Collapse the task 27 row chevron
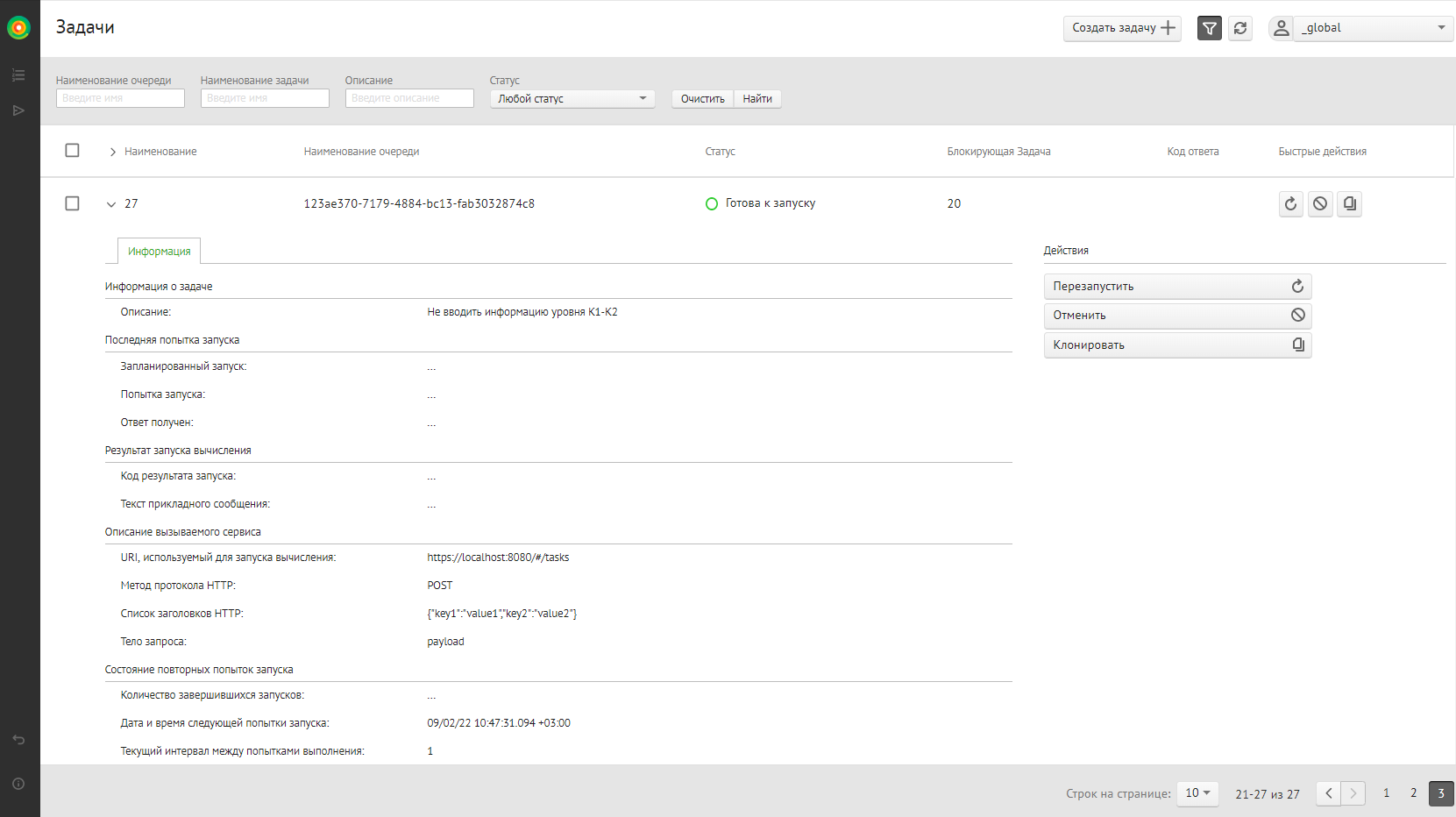1456x817 pixels. pos(111,204)
